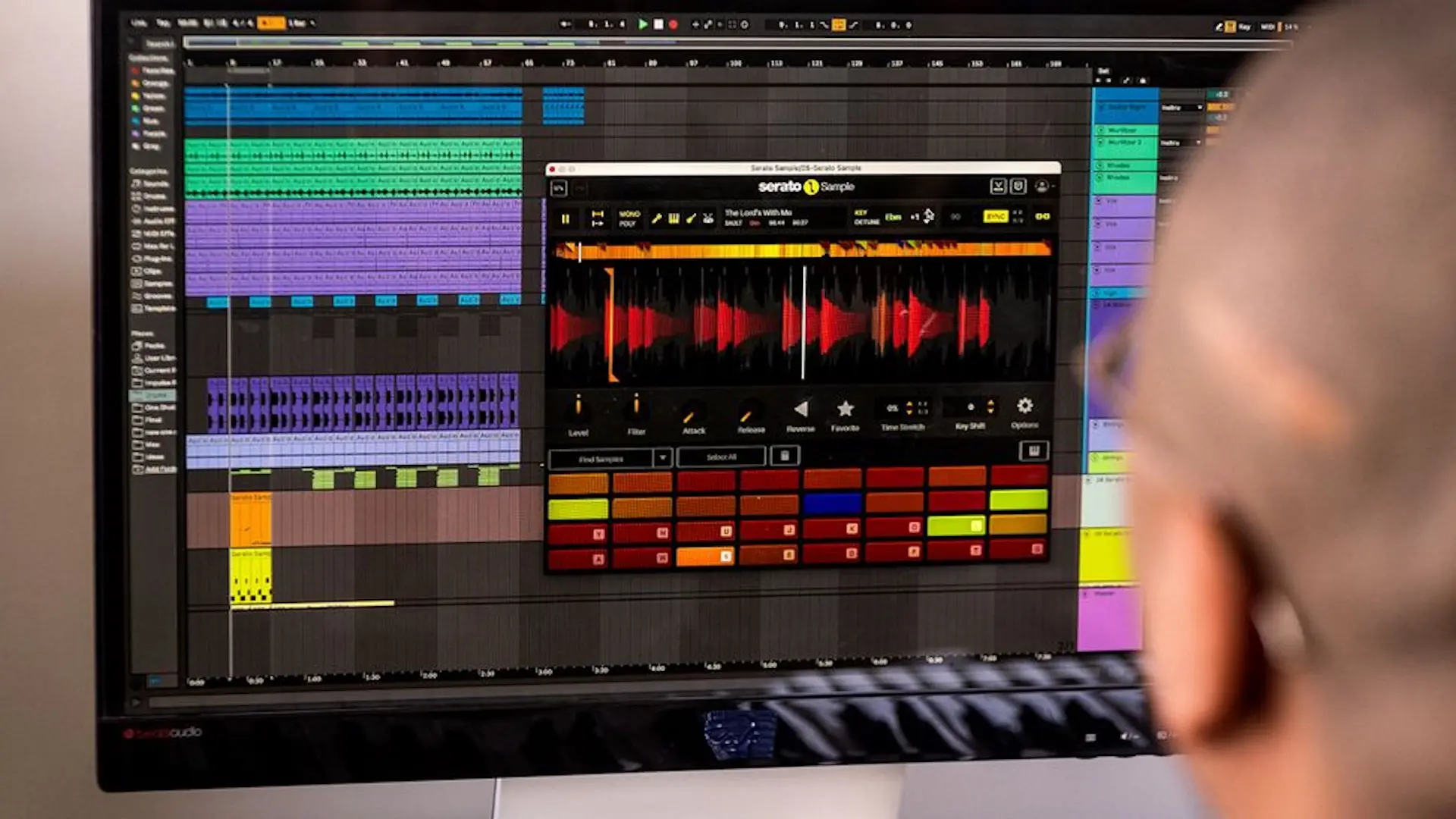Switch playback from MONO to POLY
The height and width of the screenshot is (819, 1456).
tap(628, 224)
